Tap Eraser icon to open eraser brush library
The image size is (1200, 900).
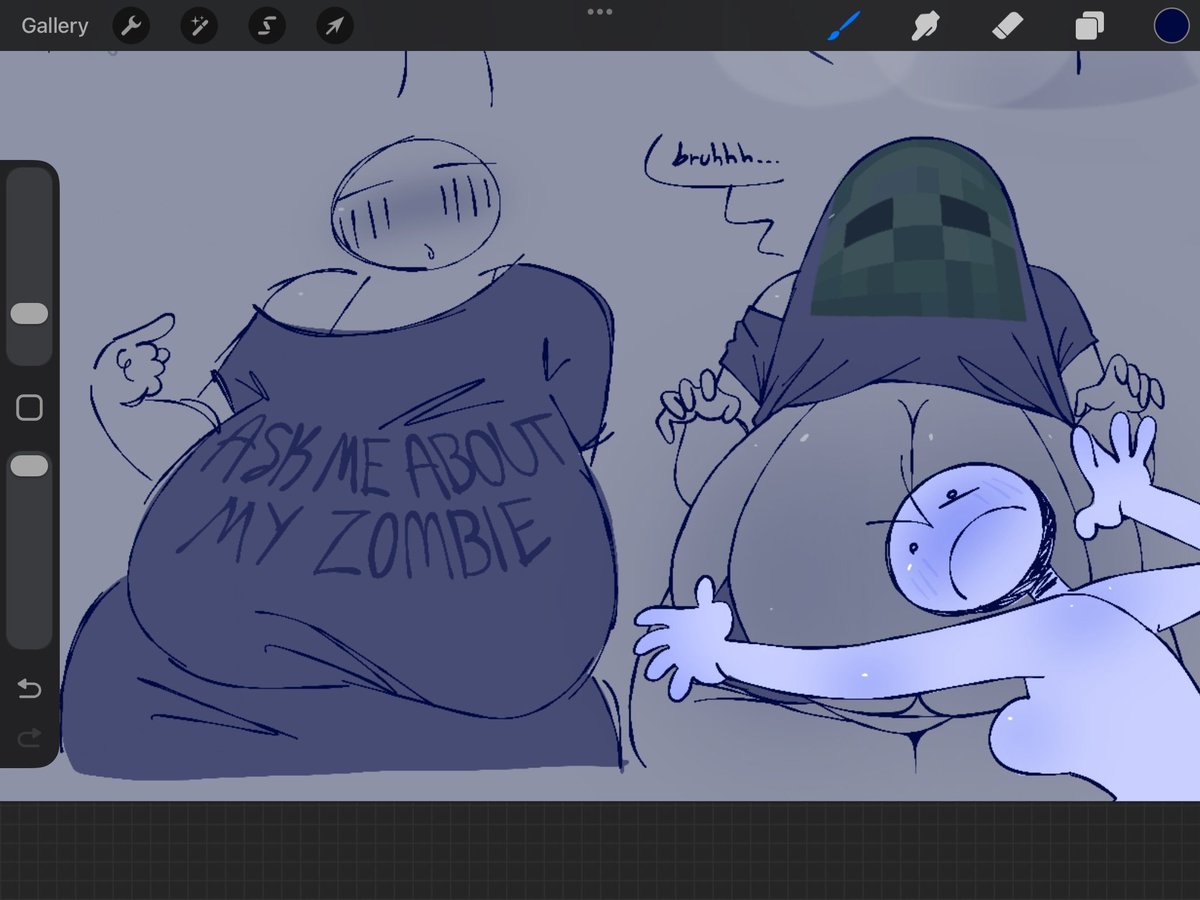(x=1007, y=26)
